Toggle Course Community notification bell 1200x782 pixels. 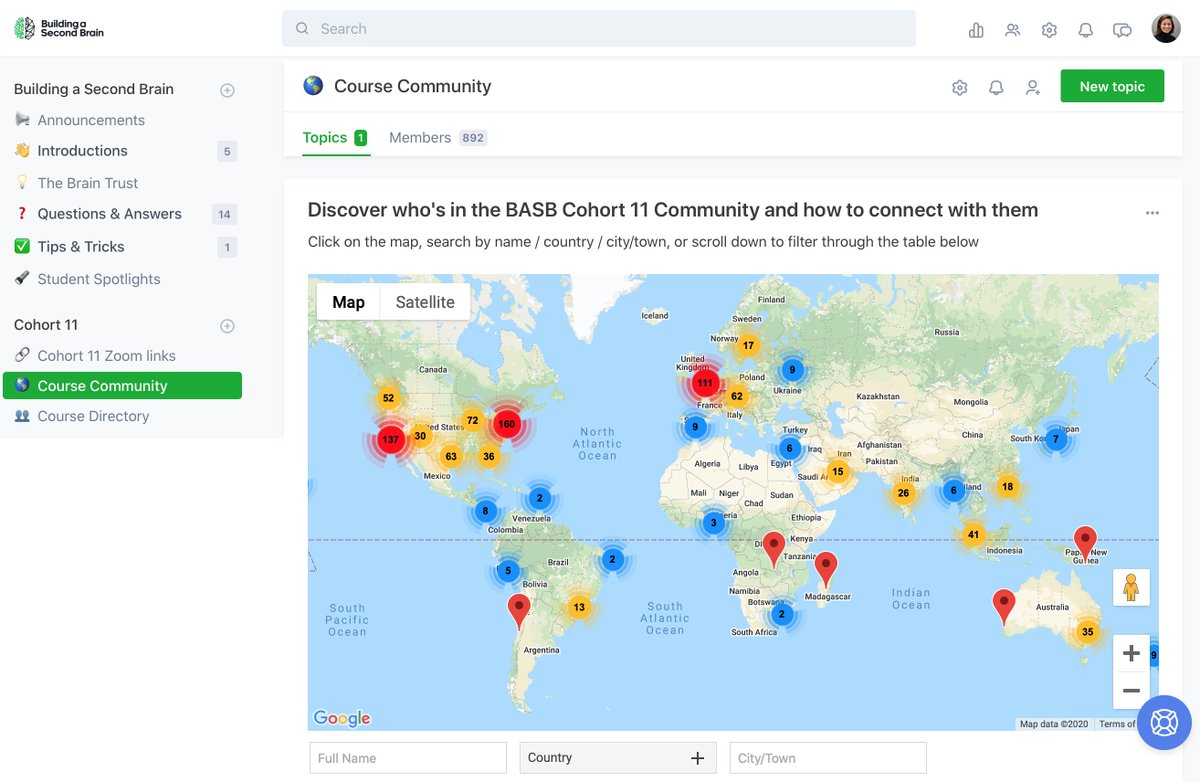click(x=996, y=88)
